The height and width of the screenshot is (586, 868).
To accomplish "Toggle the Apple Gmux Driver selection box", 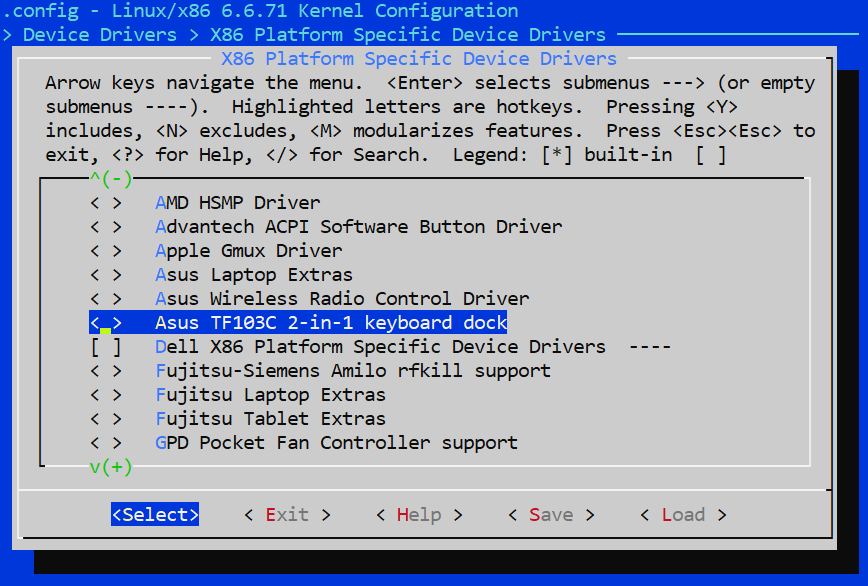I will pyautogui.click(x=106, y=251).
